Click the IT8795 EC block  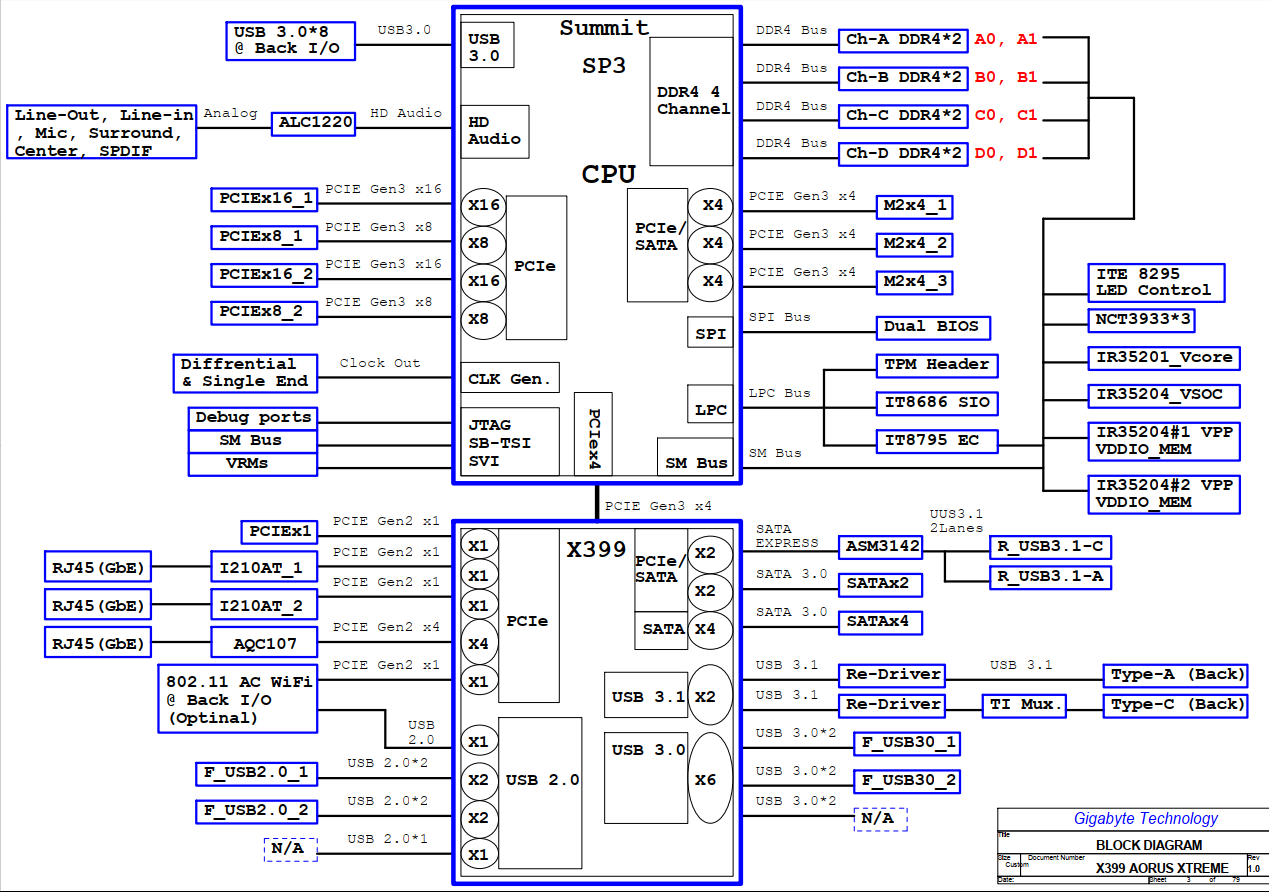[x=937, y=440]
